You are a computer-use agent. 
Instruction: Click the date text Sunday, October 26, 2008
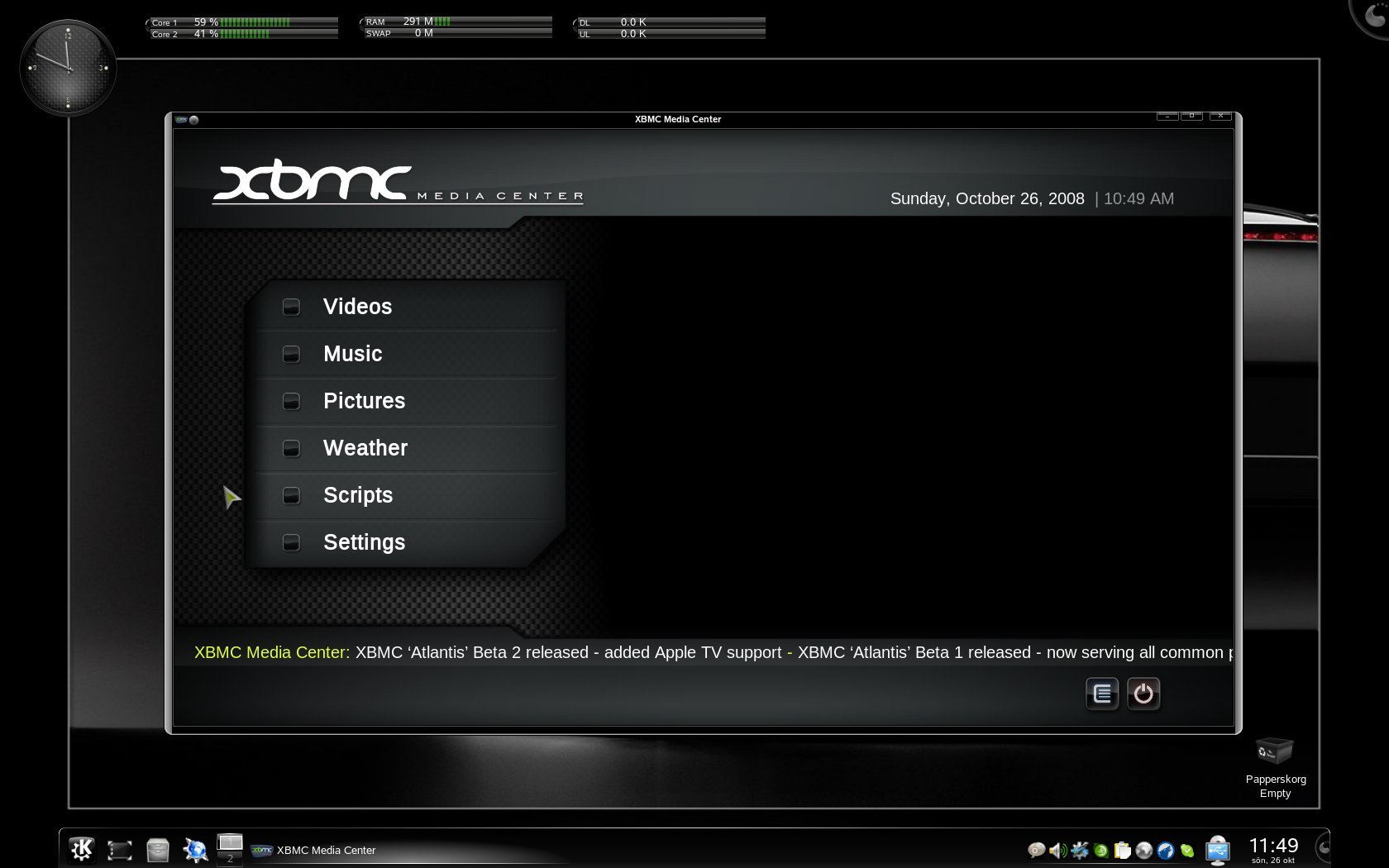tap(987, 198)
